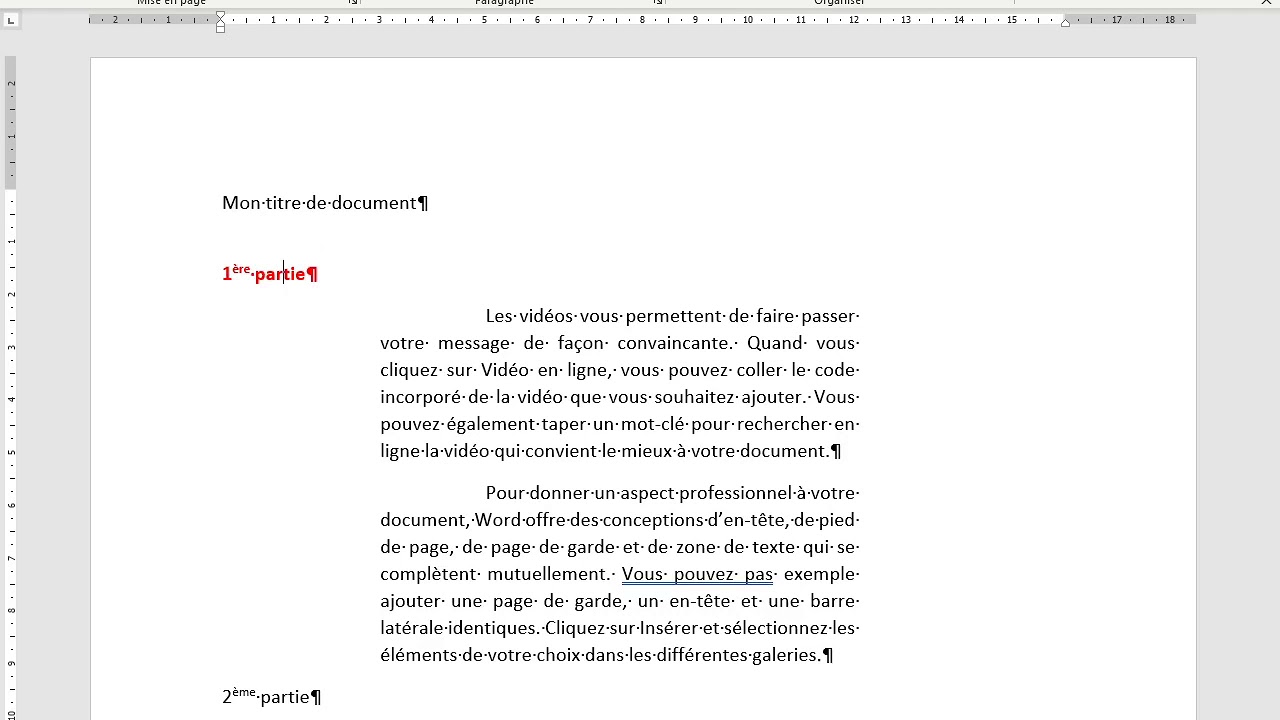Image resolution: width=1280 pixels, height=720 pixels.
Task: Click the vertical ruler beside the page
Action: click(11, 388)
